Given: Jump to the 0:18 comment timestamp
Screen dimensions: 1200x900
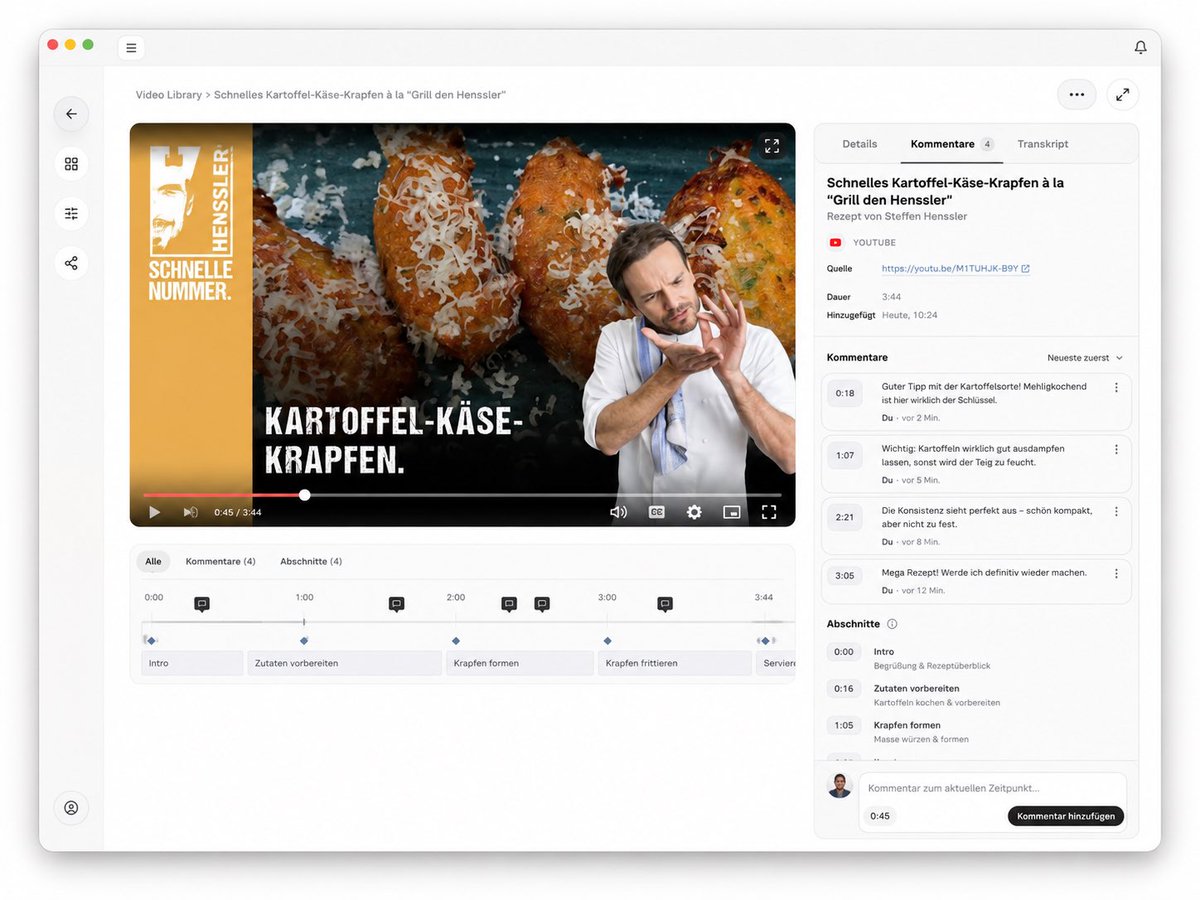Looking at the screenshot, I should coord(845,394).
